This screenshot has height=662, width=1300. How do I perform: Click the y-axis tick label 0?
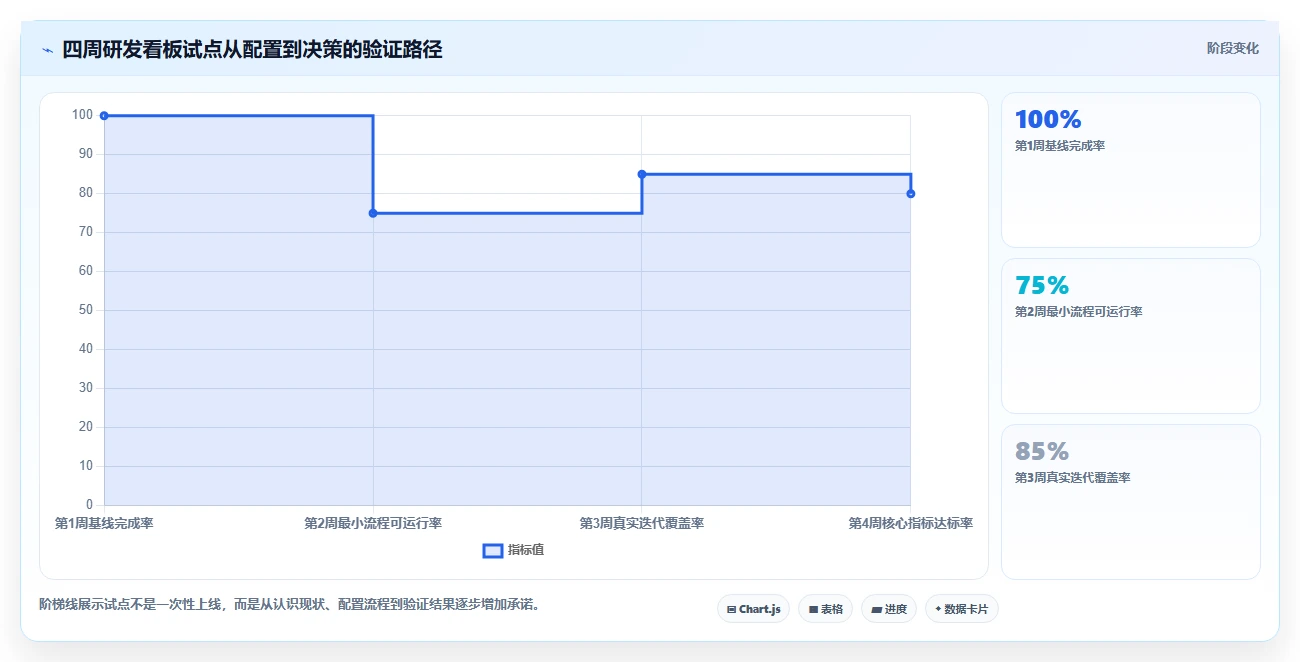(89, 505)
